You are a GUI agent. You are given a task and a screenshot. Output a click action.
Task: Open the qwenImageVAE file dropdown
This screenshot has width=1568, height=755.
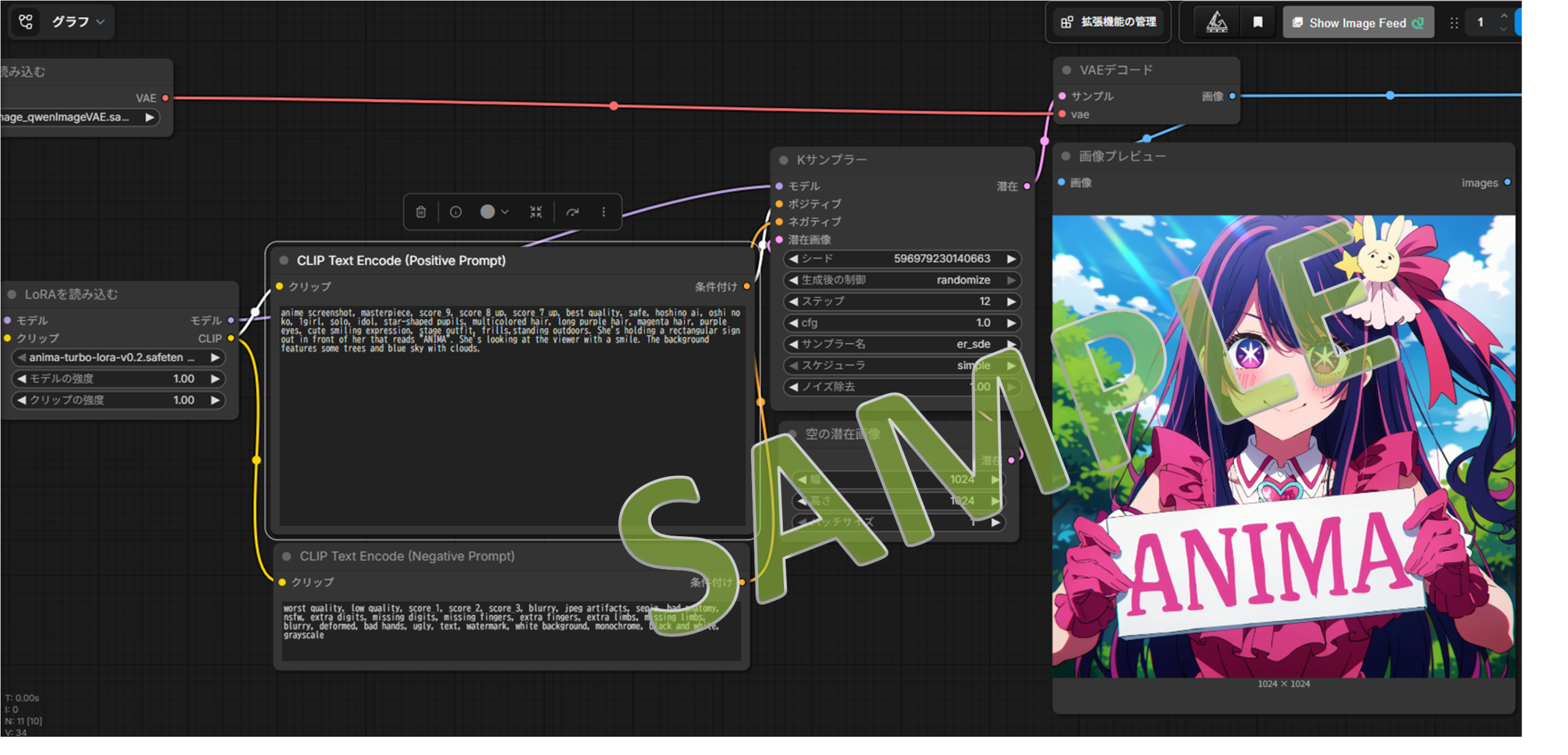pos(80,117)
